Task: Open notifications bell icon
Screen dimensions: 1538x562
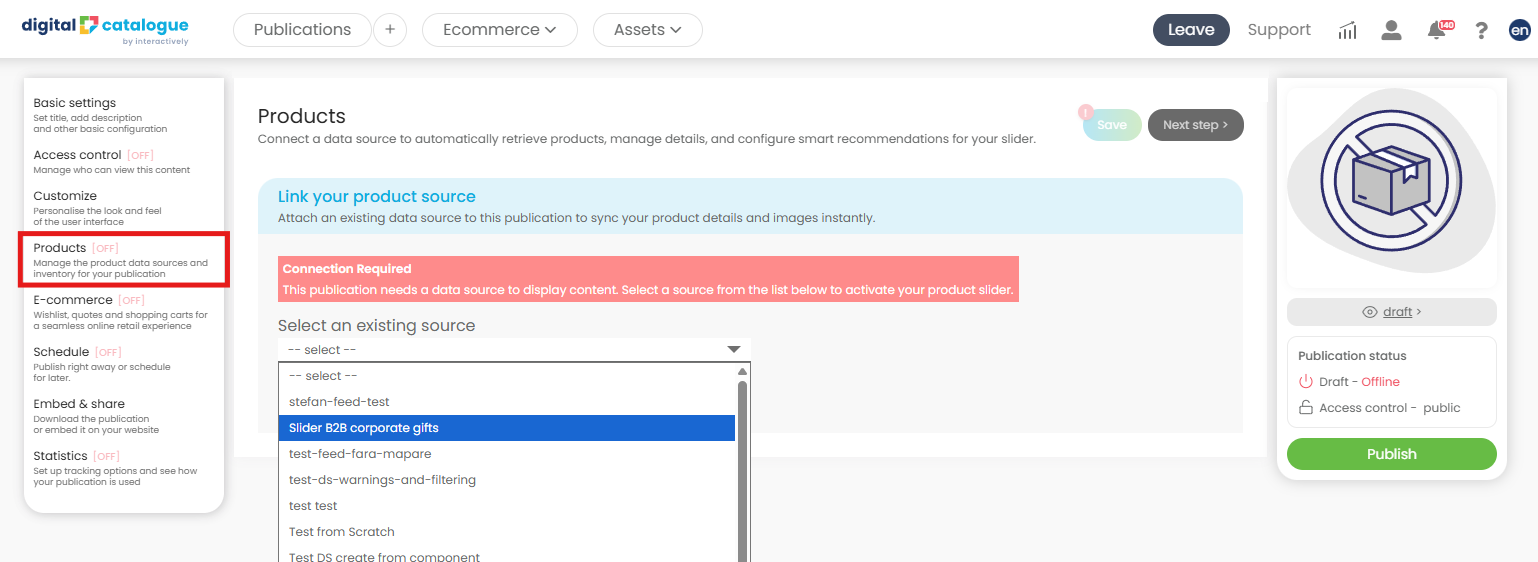Action: tap(1437, 30)
